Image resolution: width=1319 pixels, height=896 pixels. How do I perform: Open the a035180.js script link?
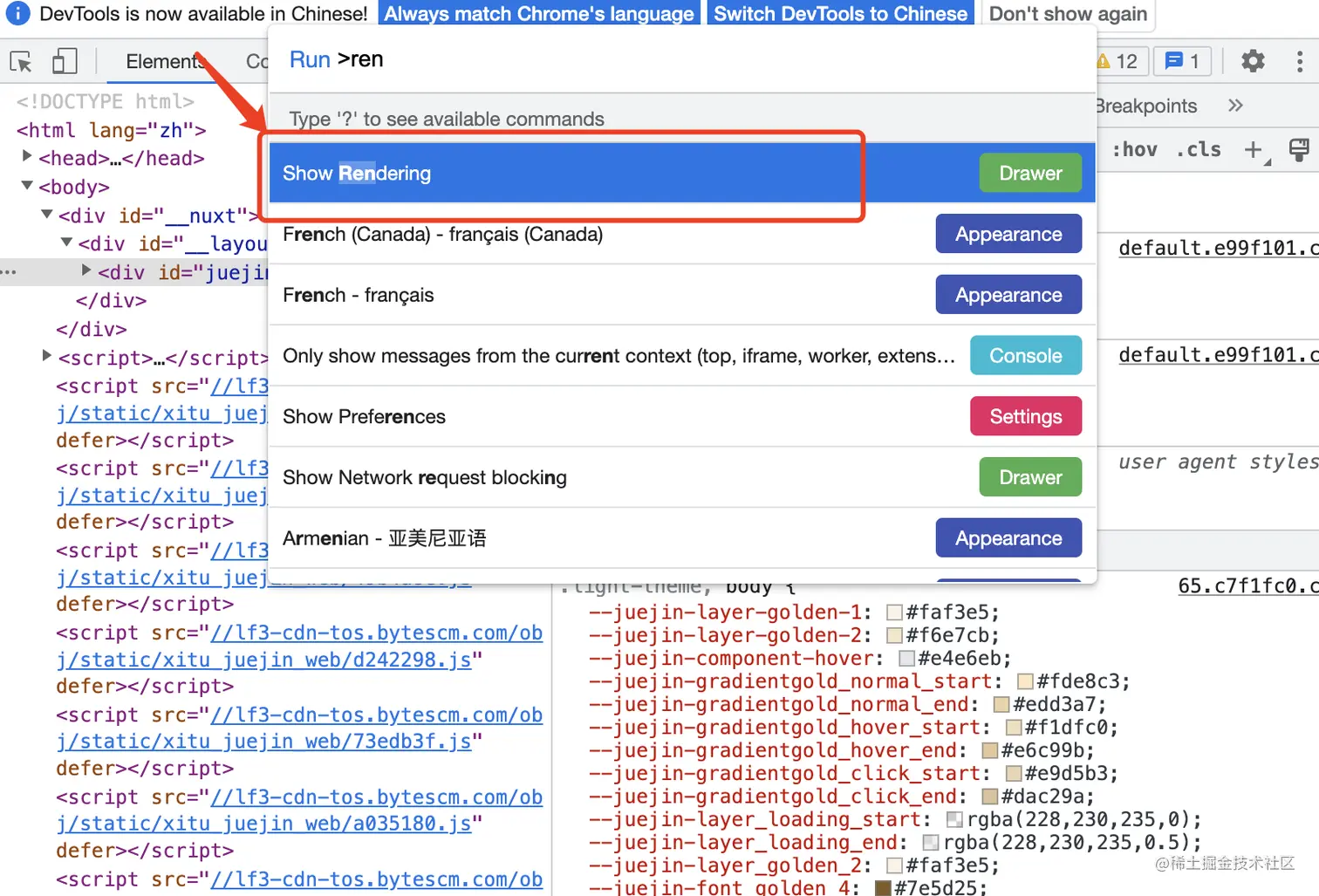(x=299, y=811)
